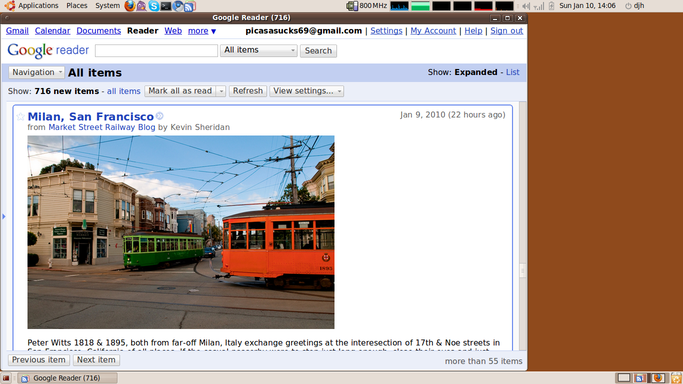Viewport: 683px width, 384px height.
Task: Click the small icon after article title
Action: pos(159,116)
